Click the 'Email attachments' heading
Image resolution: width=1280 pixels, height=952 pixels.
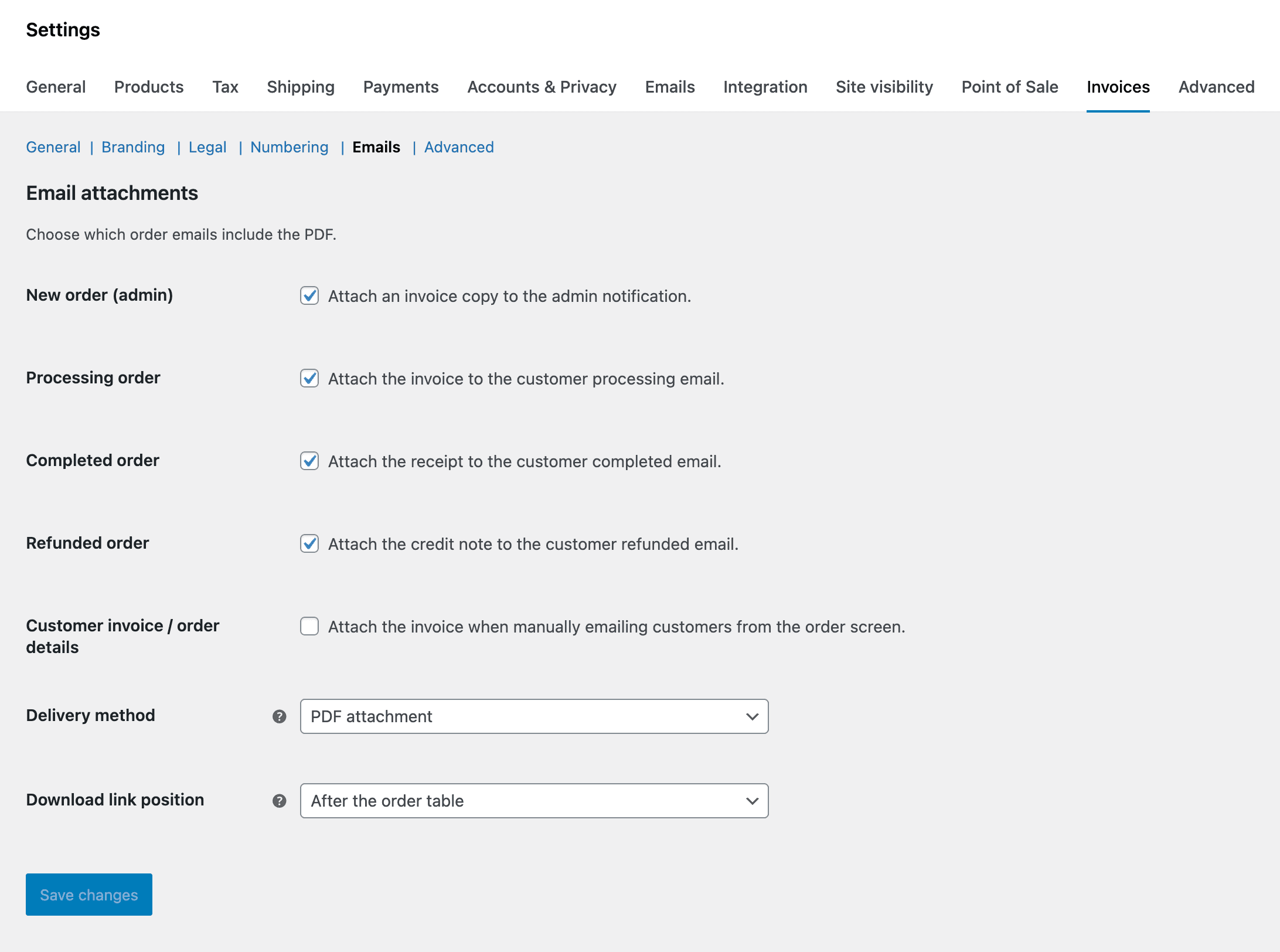112,193
